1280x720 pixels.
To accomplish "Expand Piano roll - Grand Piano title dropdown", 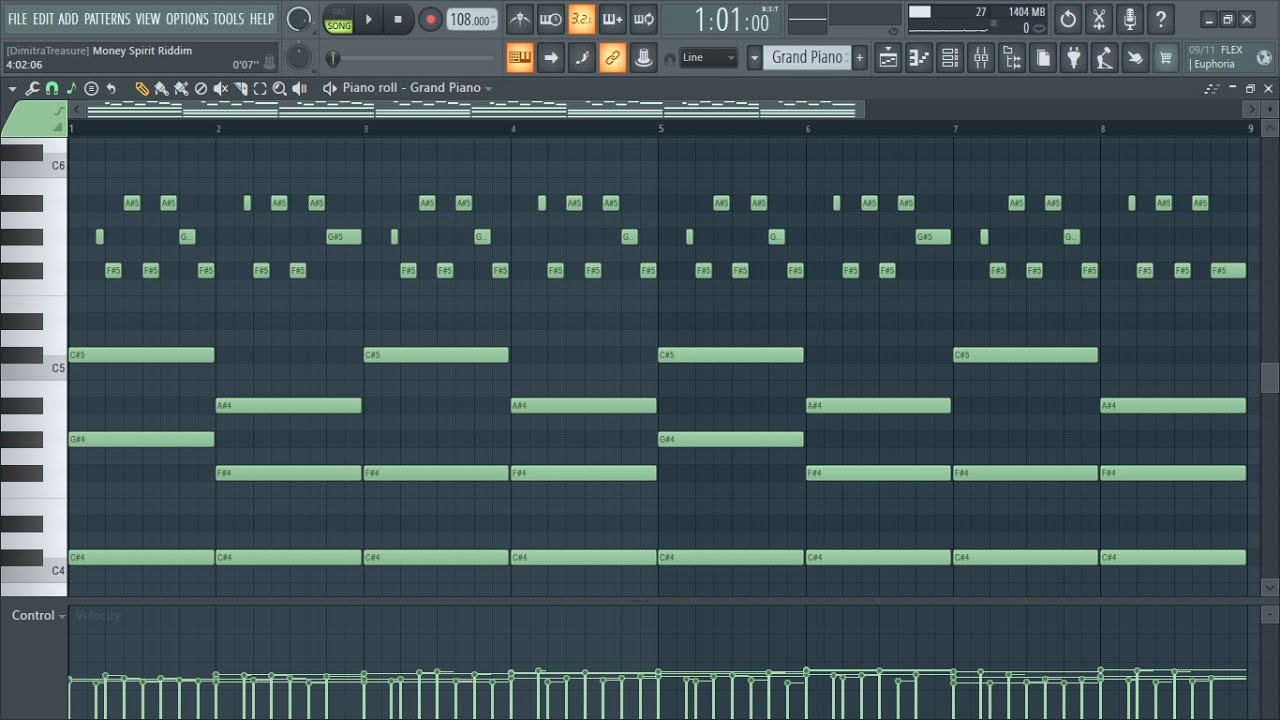I will tap(489, 89).
